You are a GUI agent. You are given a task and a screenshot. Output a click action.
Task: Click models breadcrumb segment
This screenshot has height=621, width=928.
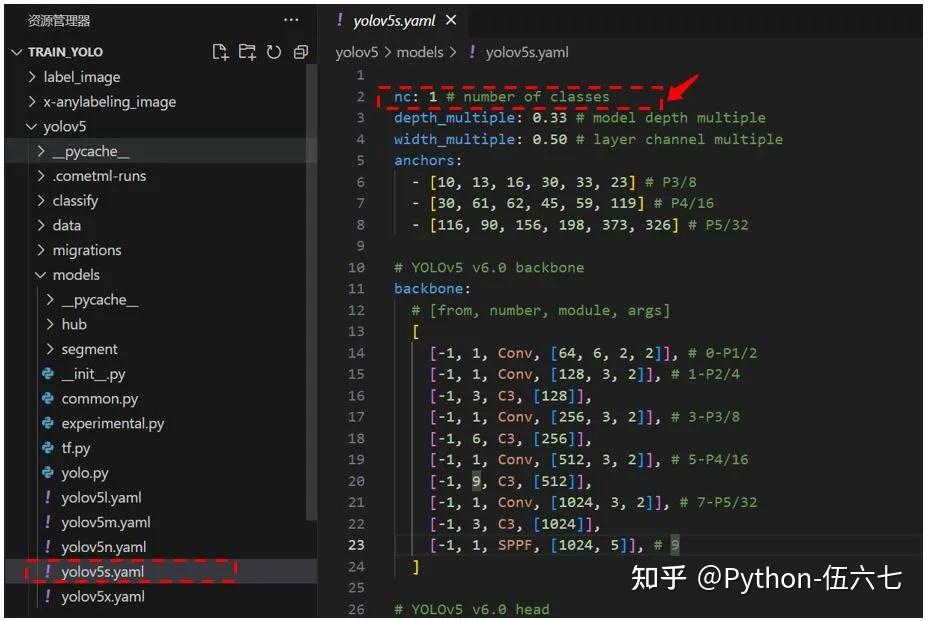pyautogui.click(x=420, y=52)
